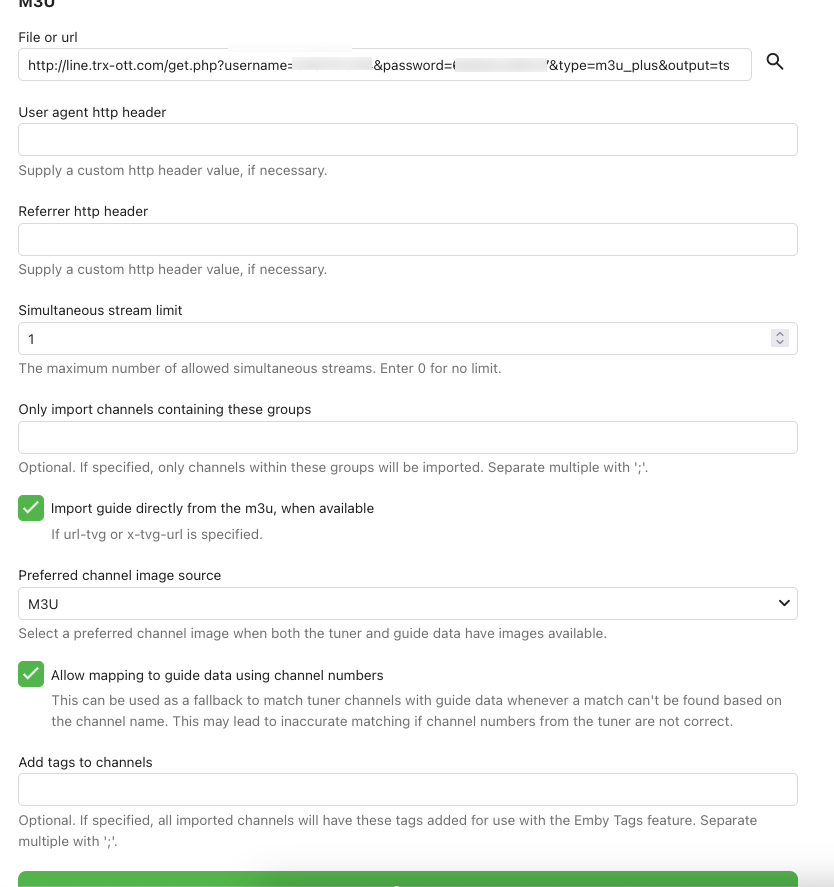The height and width of the screenshot is (887, 834).
Task: Click the 'Allow mapping to guide data' label text
Action: coord(217,675)
